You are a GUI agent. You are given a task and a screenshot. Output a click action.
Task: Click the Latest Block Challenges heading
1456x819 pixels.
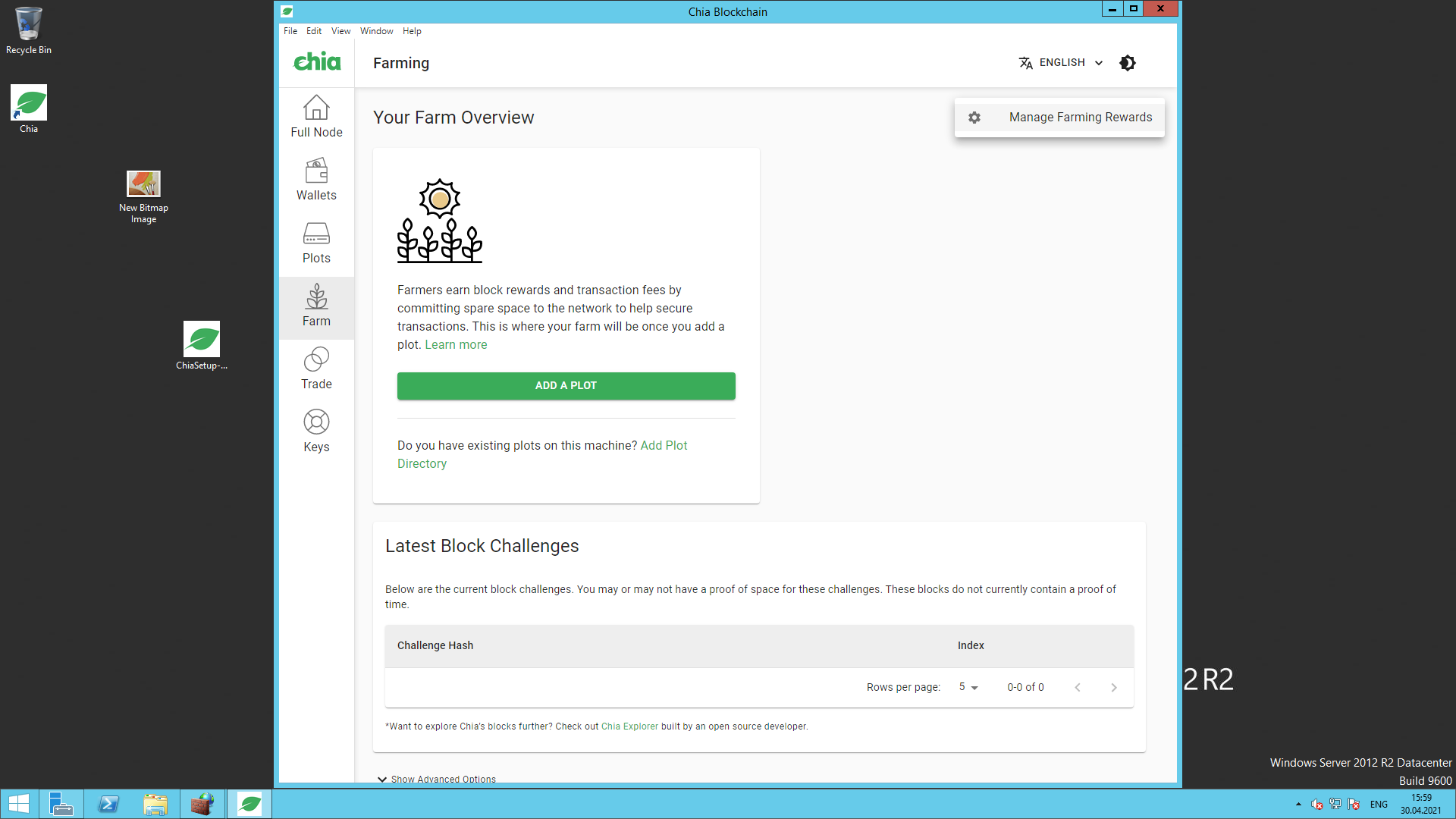click(482, 546)
